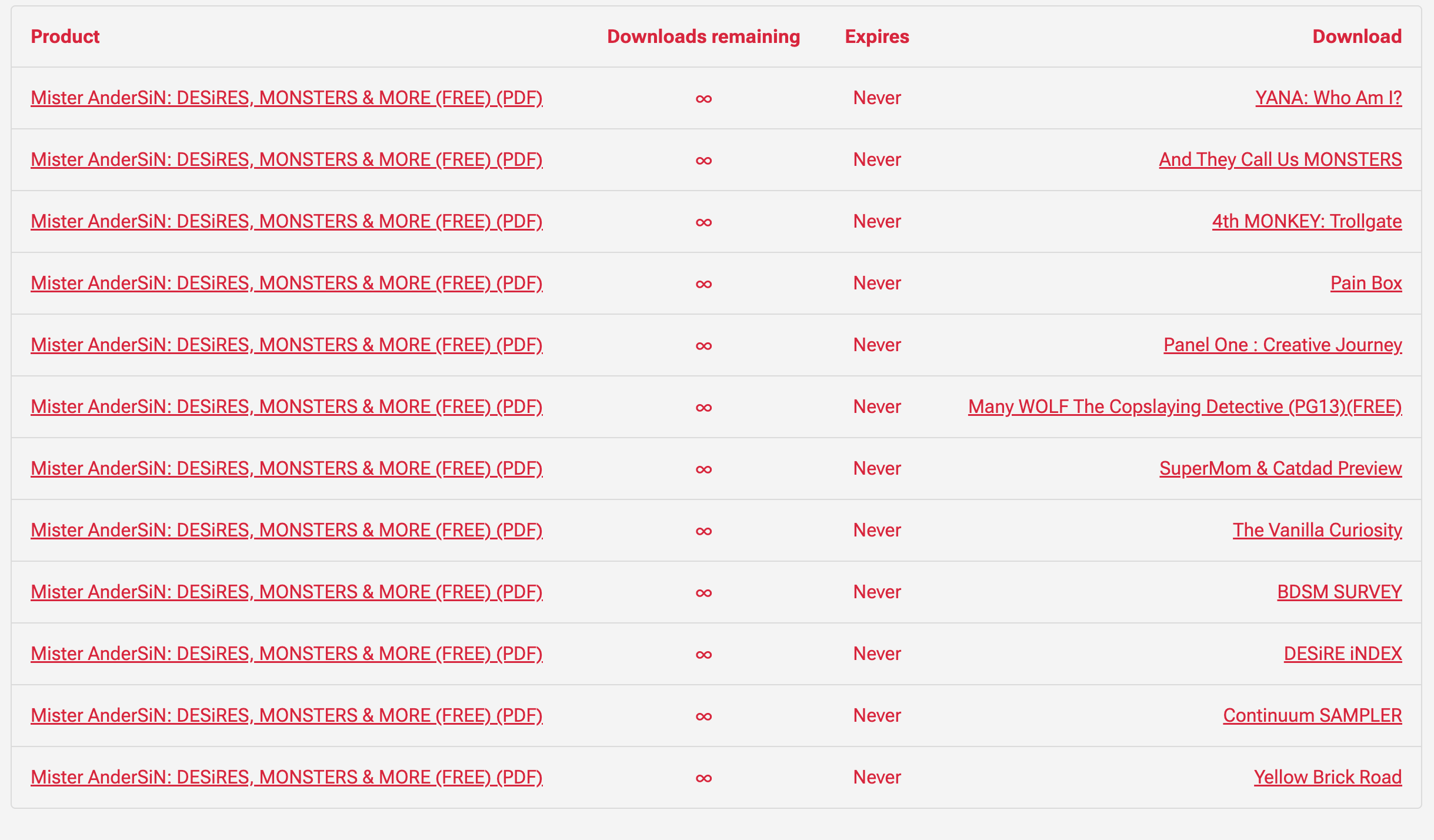
Task: Download 4th MONKEY: Trollgate
Action: pyautogui.click(x=1306, y=221)
